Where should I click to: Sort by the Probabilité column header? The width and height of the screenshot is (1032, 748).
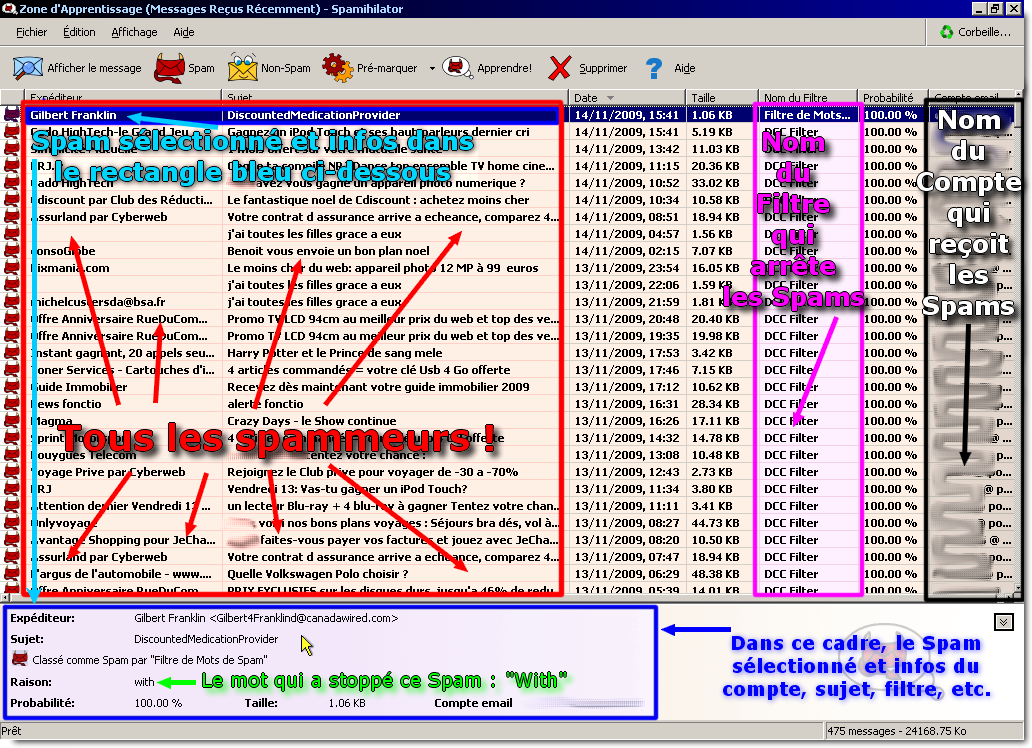[x=892, y=97]
